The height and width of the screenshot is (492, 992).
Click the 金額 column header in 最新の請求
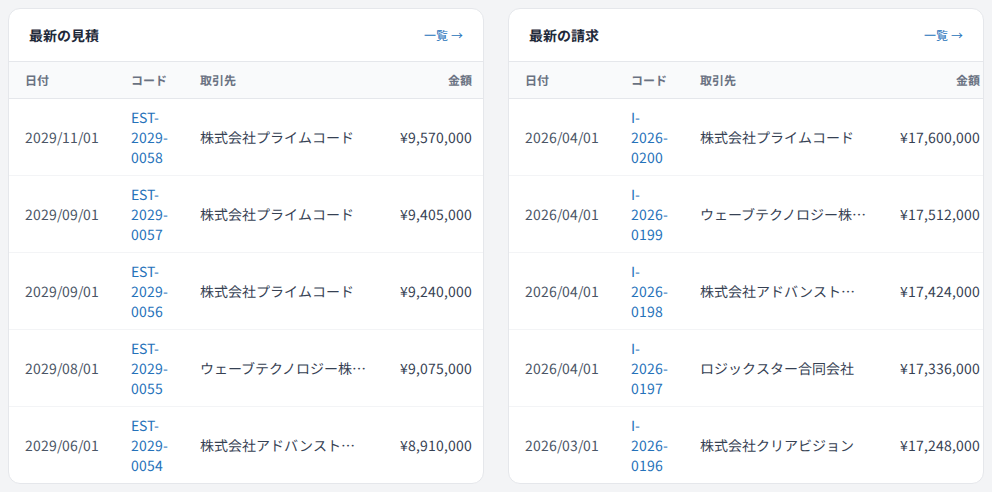(x=968, y=81)
